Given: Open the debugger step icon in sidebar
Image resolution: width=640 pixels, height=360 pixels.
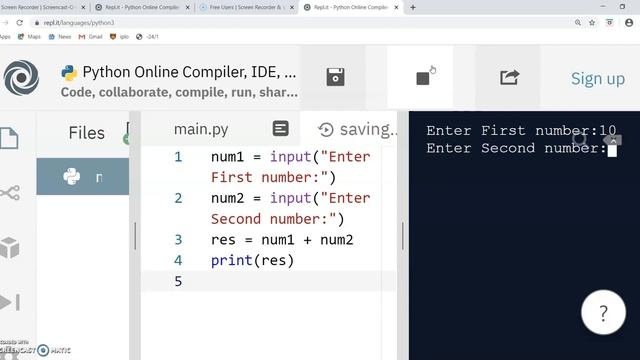Looking at the screenshot, I should 10,302.
